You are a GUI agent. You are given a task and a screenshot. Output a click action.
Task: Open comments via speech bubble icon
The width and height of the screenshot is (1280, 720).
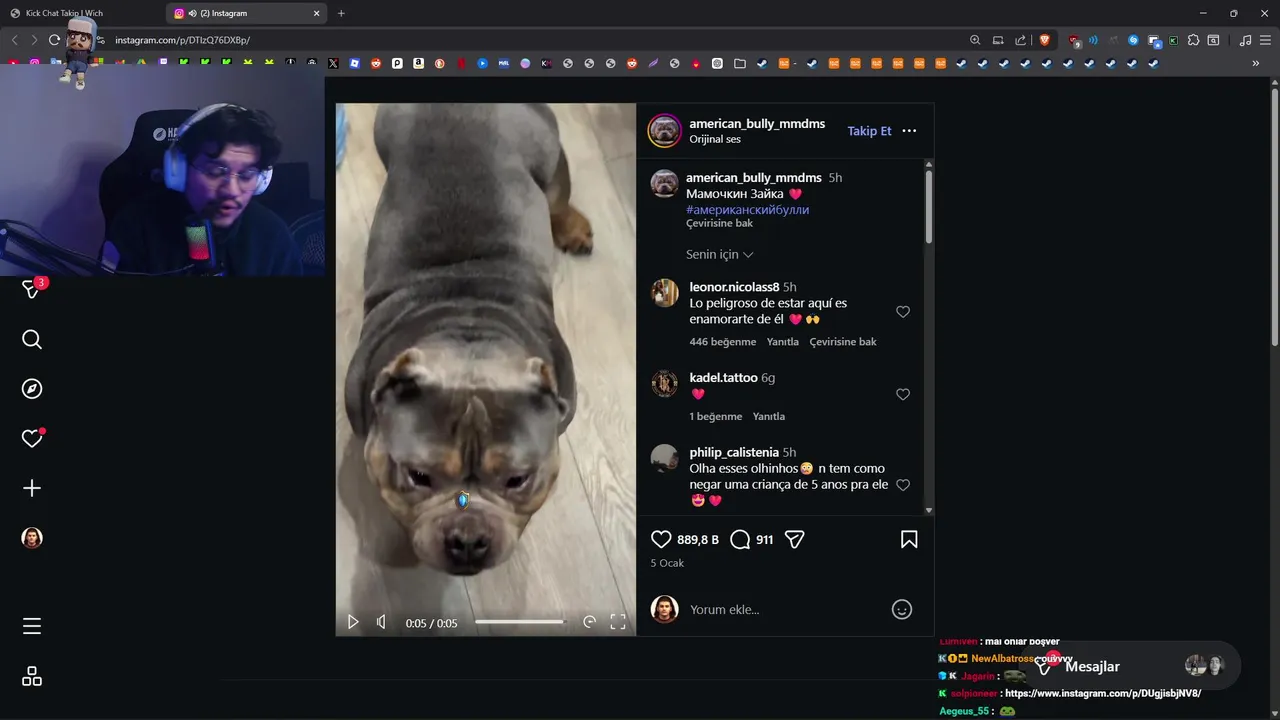coord(740,539)
